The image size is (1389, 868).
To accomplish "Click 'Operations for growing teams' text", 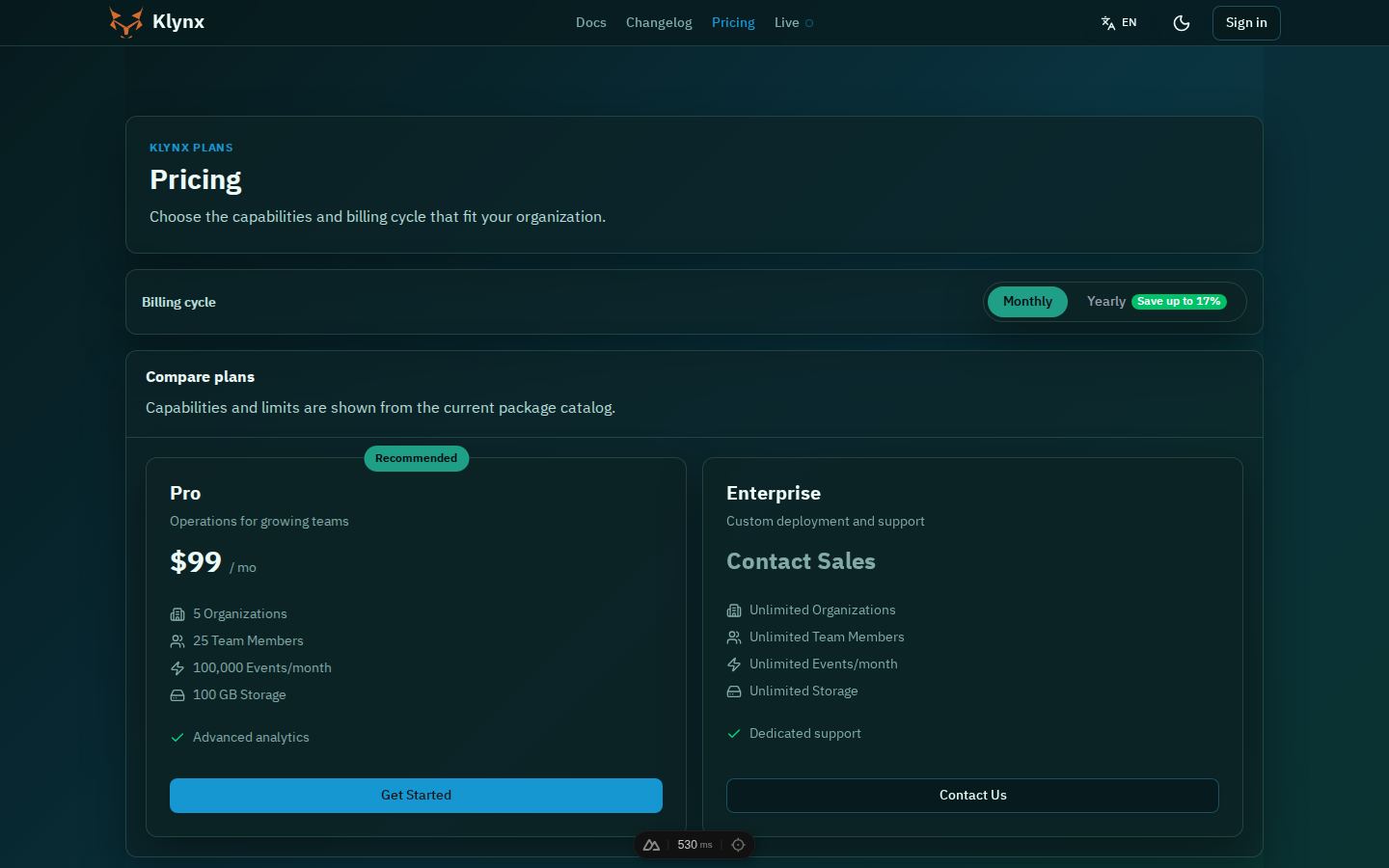I will 259,522.
